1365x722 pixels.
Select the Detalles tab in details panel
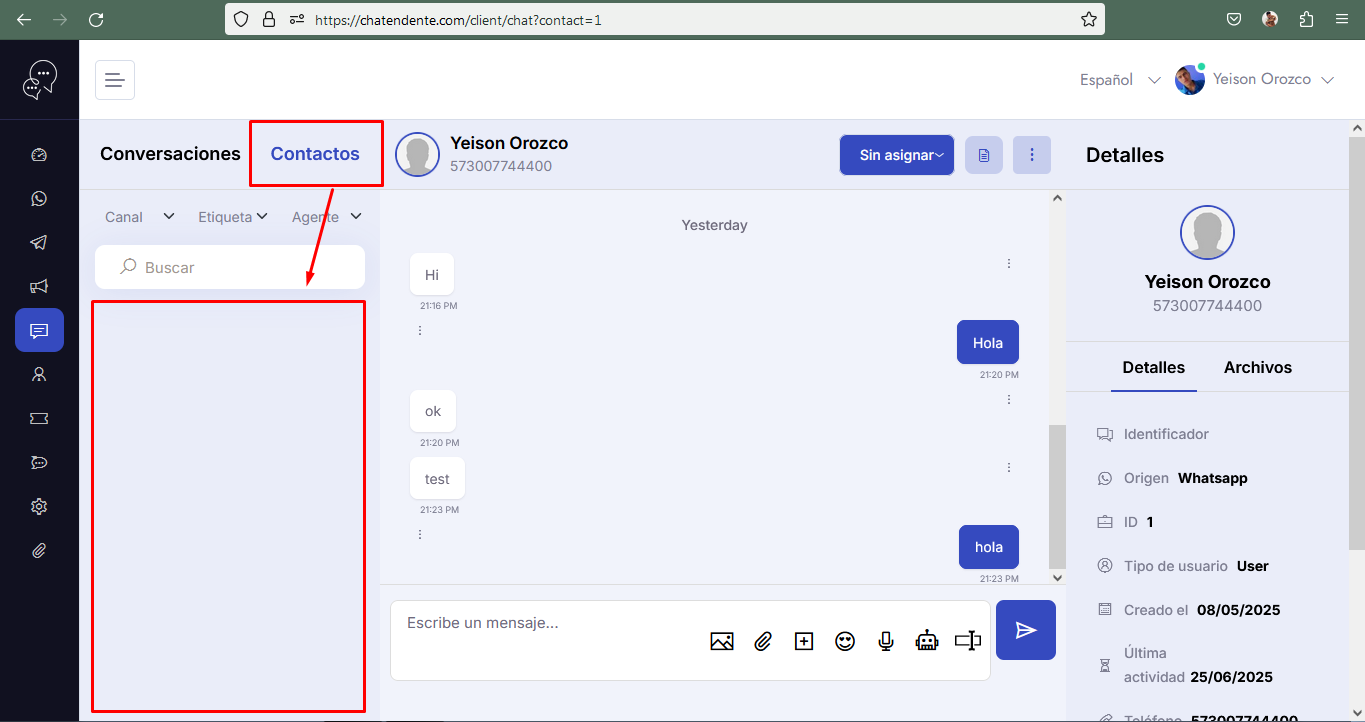click(x=1154, y=367)
